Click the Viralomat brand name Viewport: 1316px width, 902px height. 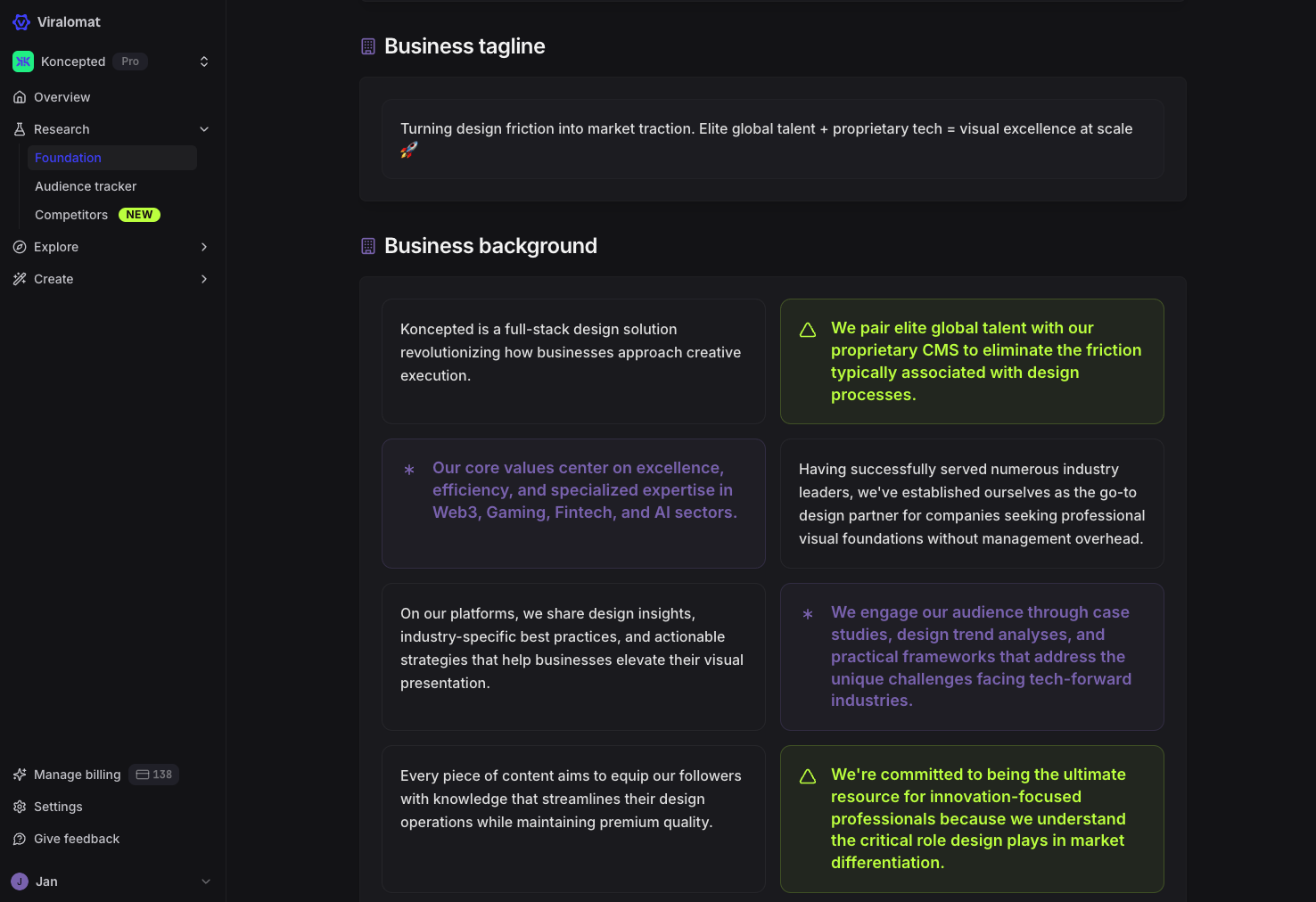[x=69, y=22]
